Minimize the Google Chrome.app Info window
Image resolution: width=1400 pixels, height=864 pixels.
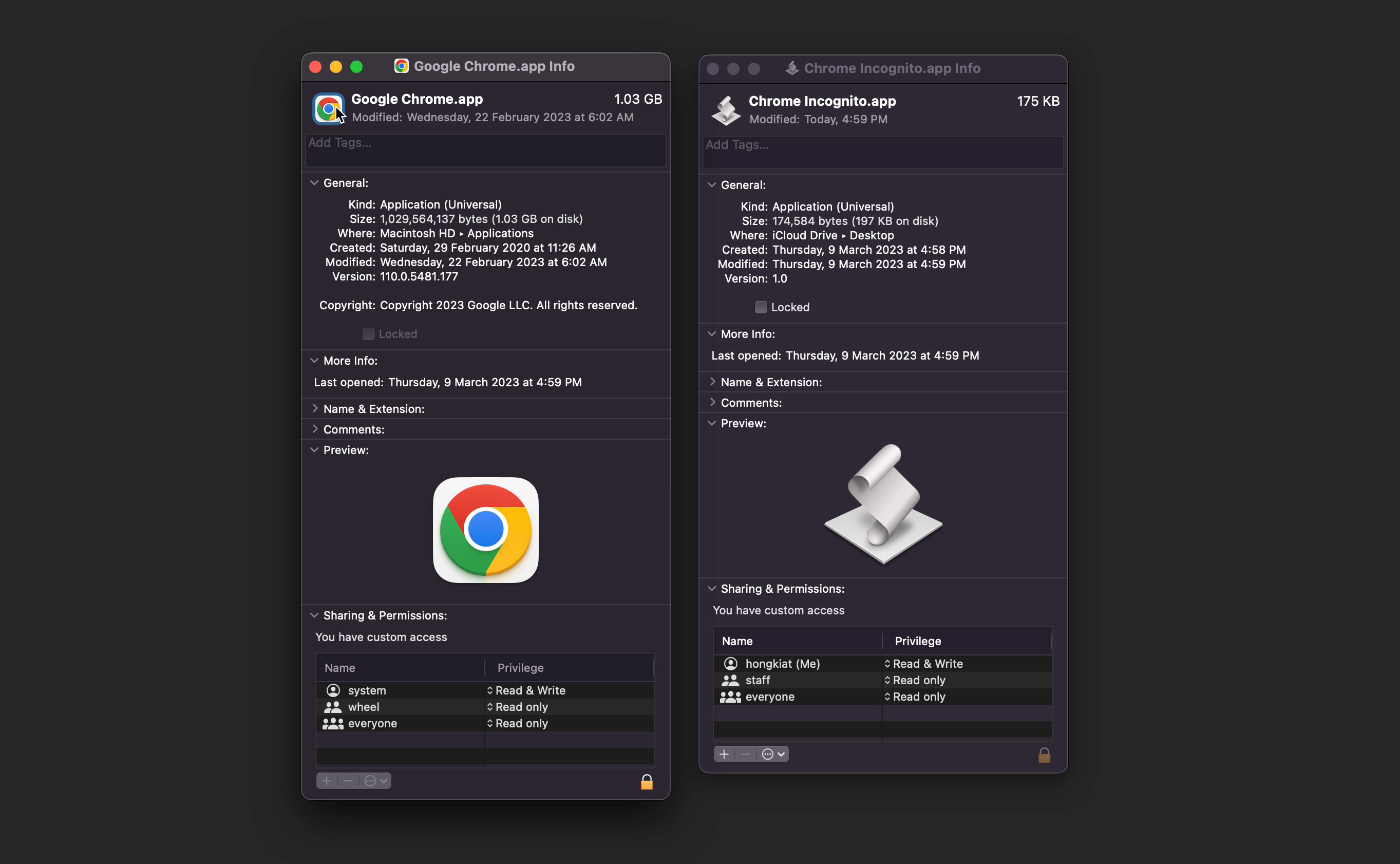(x=336, y=67)
